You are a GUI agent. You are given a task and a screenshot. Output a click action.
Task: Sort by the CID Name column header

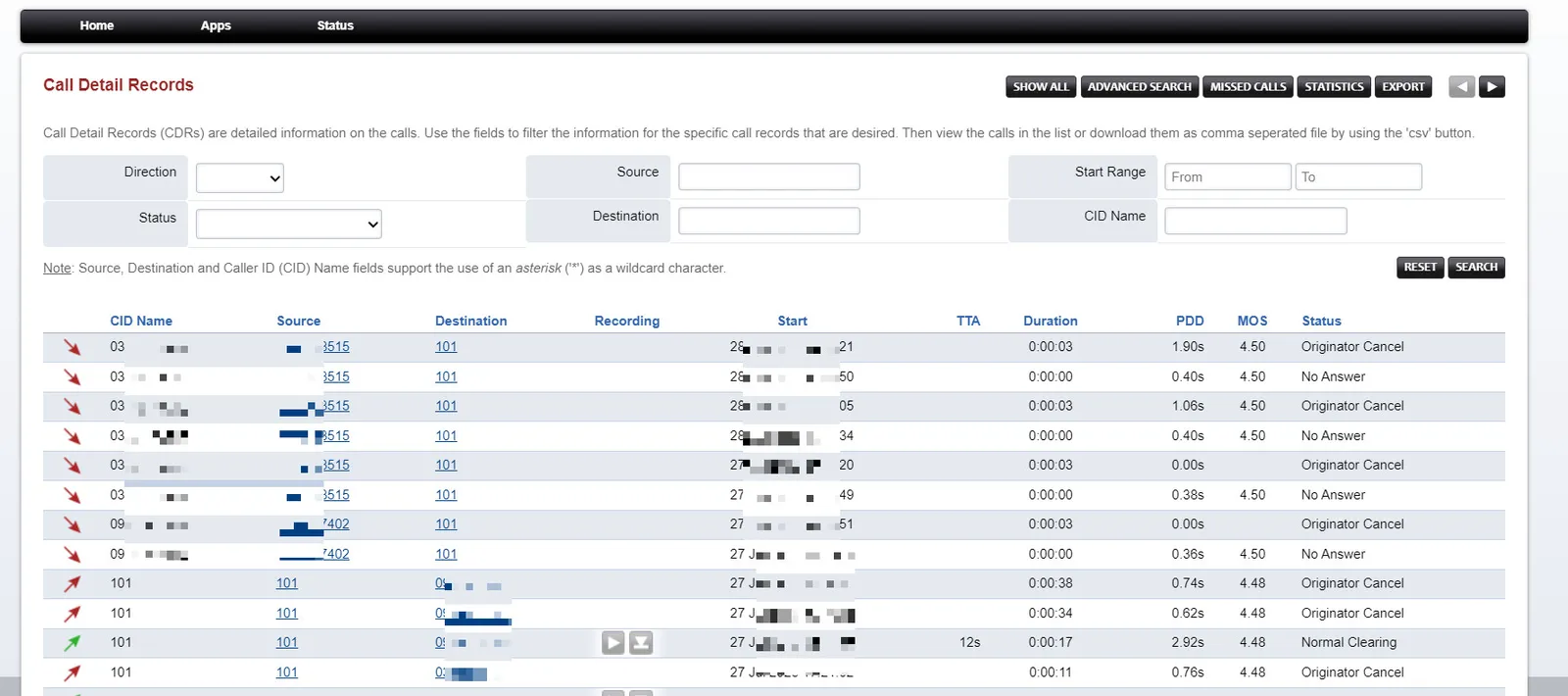141,321
